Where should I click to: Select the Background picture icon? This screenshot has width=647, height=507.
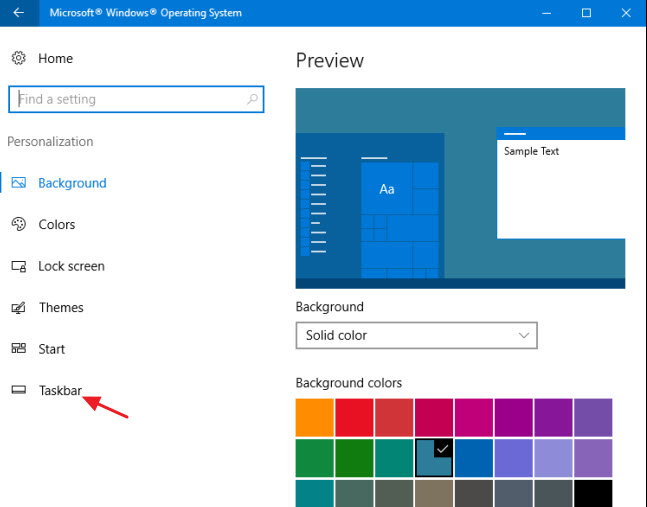19,183
